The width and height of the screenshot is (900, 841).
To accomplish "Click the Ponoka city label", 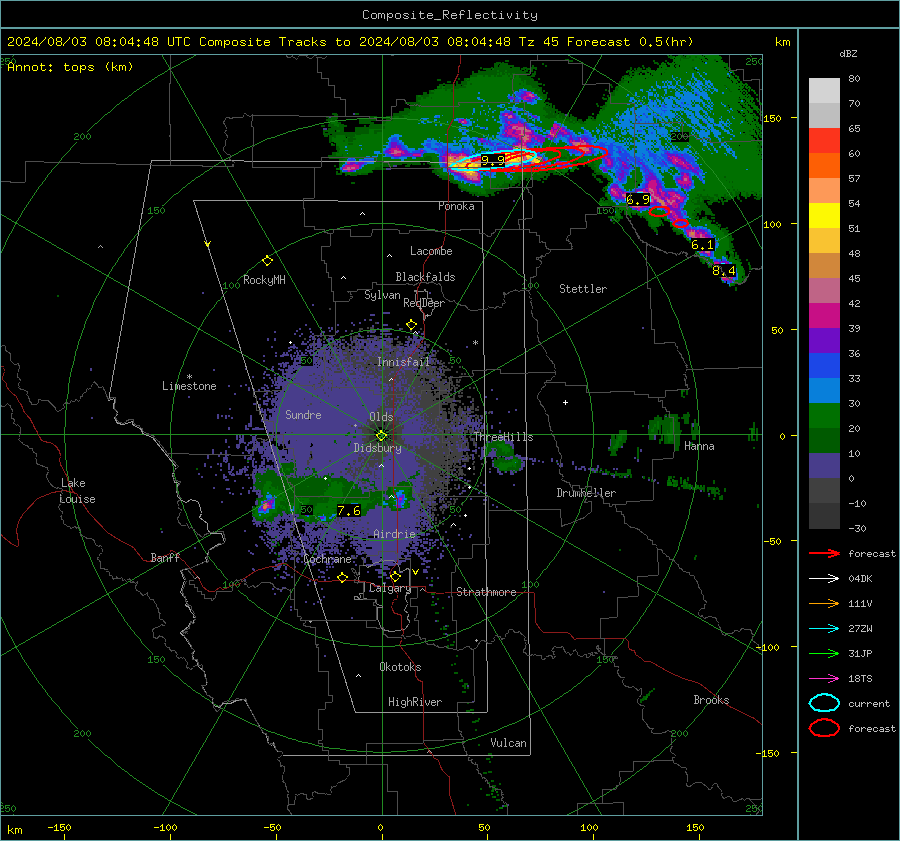I will (x=456, y=206).
